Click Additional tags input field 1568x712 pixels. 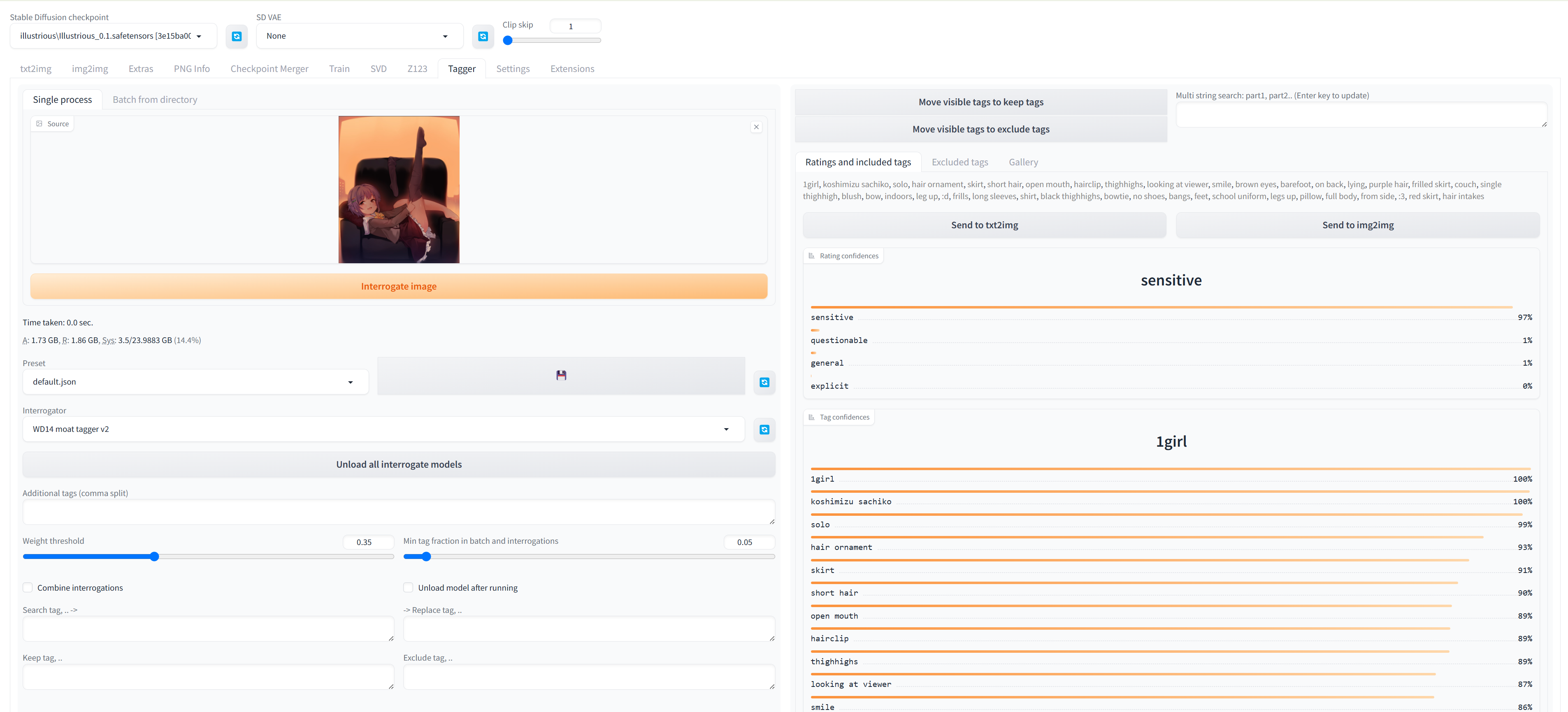pyautogui.click(x=399, y=513)
